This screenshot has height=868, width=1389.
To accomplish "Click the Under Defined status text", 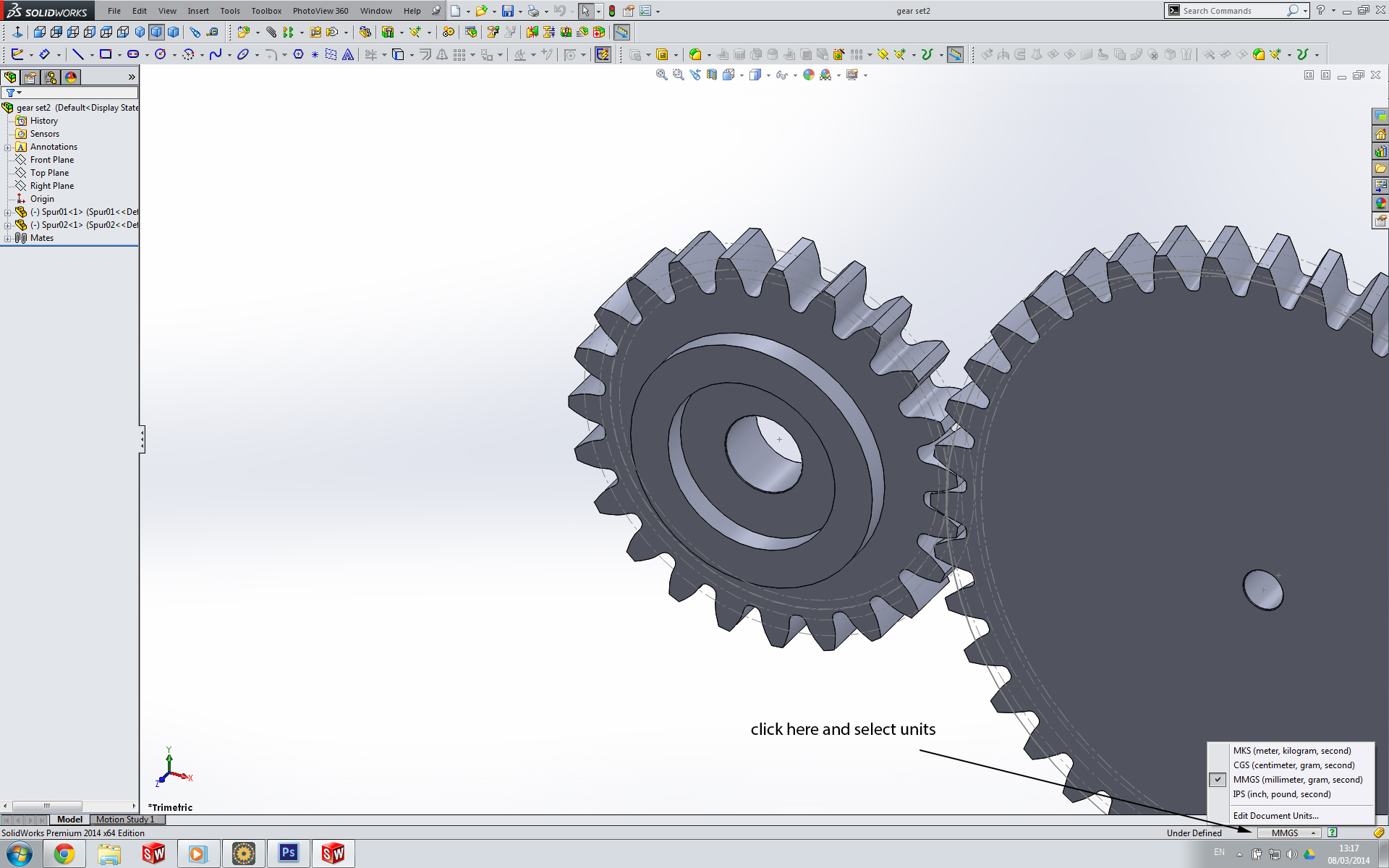I will 1194,833.
